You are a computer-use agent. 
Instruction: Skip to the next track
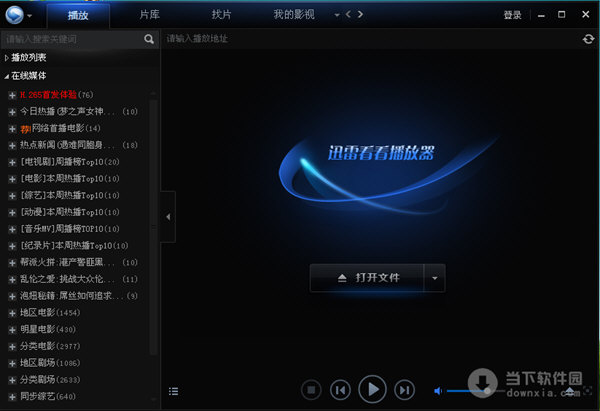pos(404,390)
